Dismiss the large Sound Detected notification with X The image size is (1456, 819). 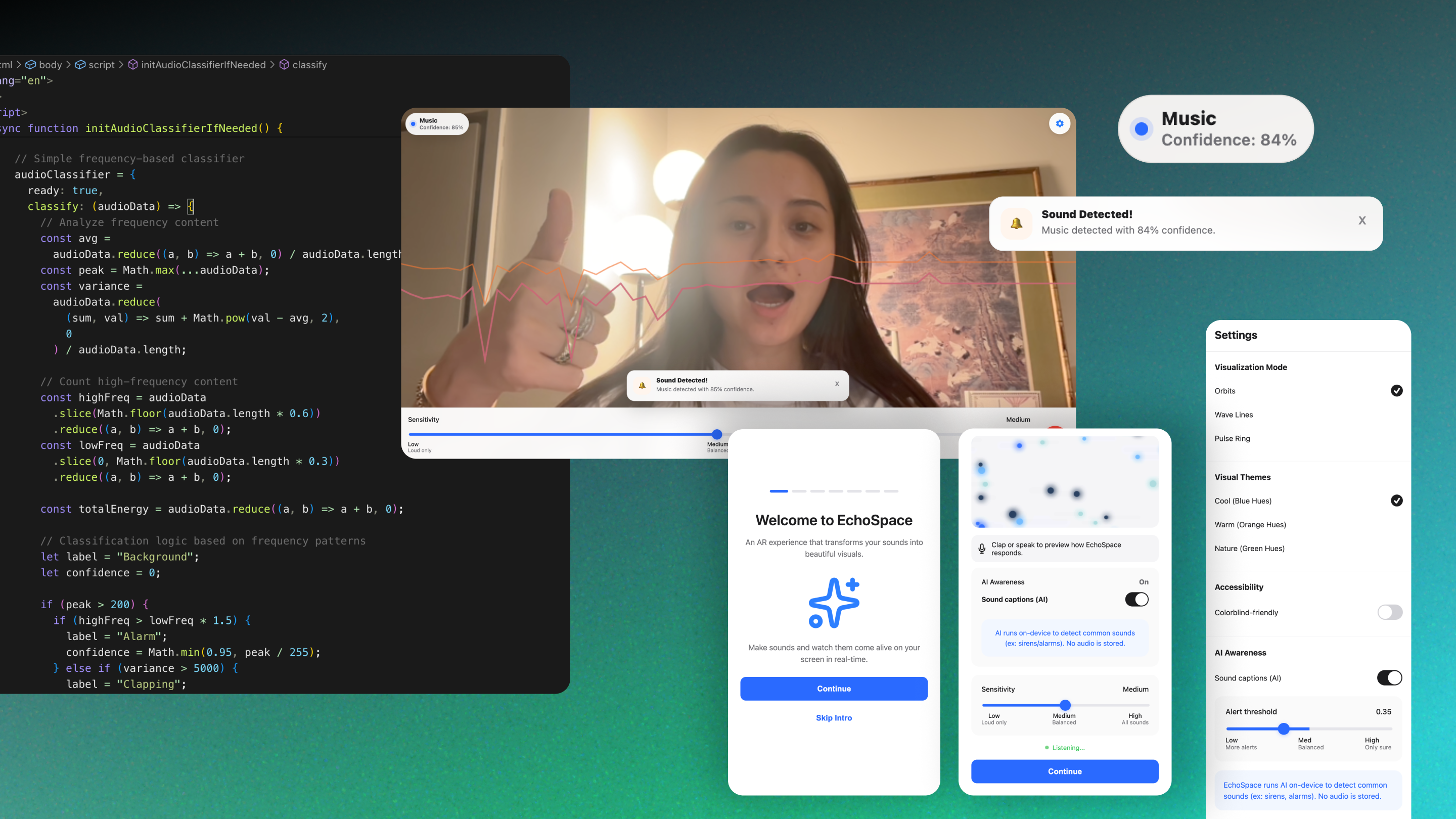tap(1361, 220)
